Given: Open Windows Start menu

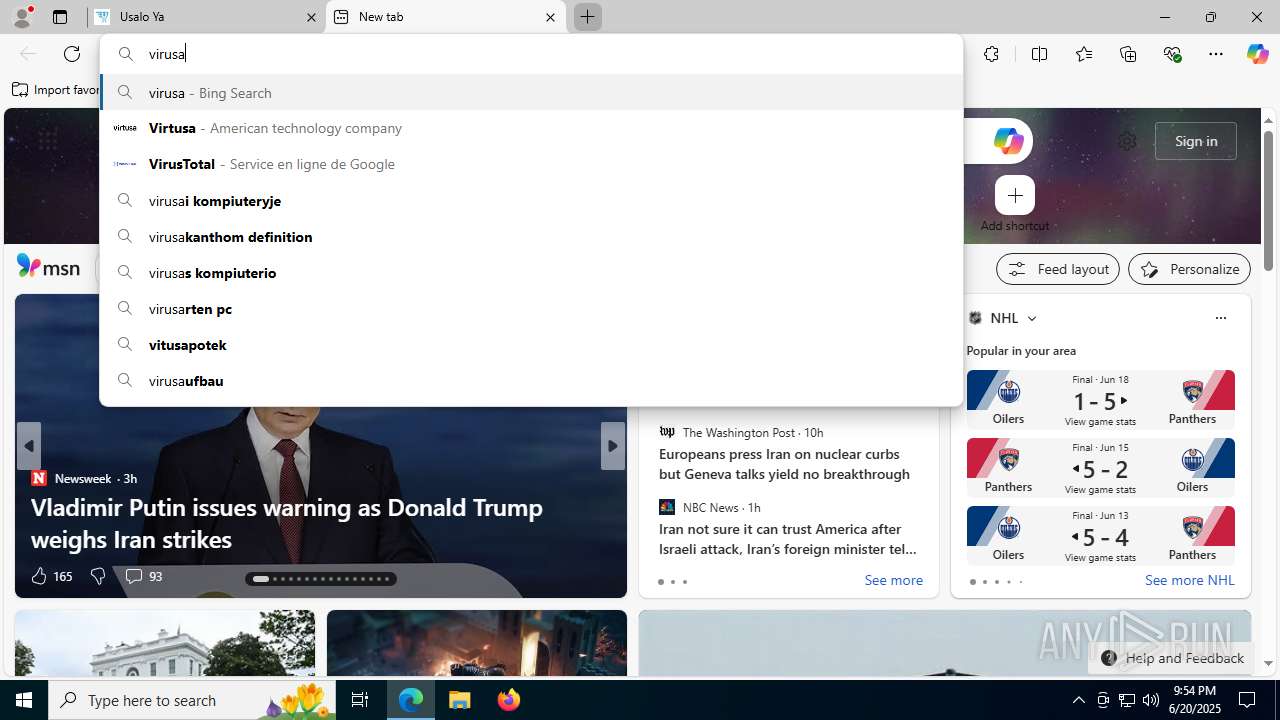Looking at the screenshot, I should point(24,700).
